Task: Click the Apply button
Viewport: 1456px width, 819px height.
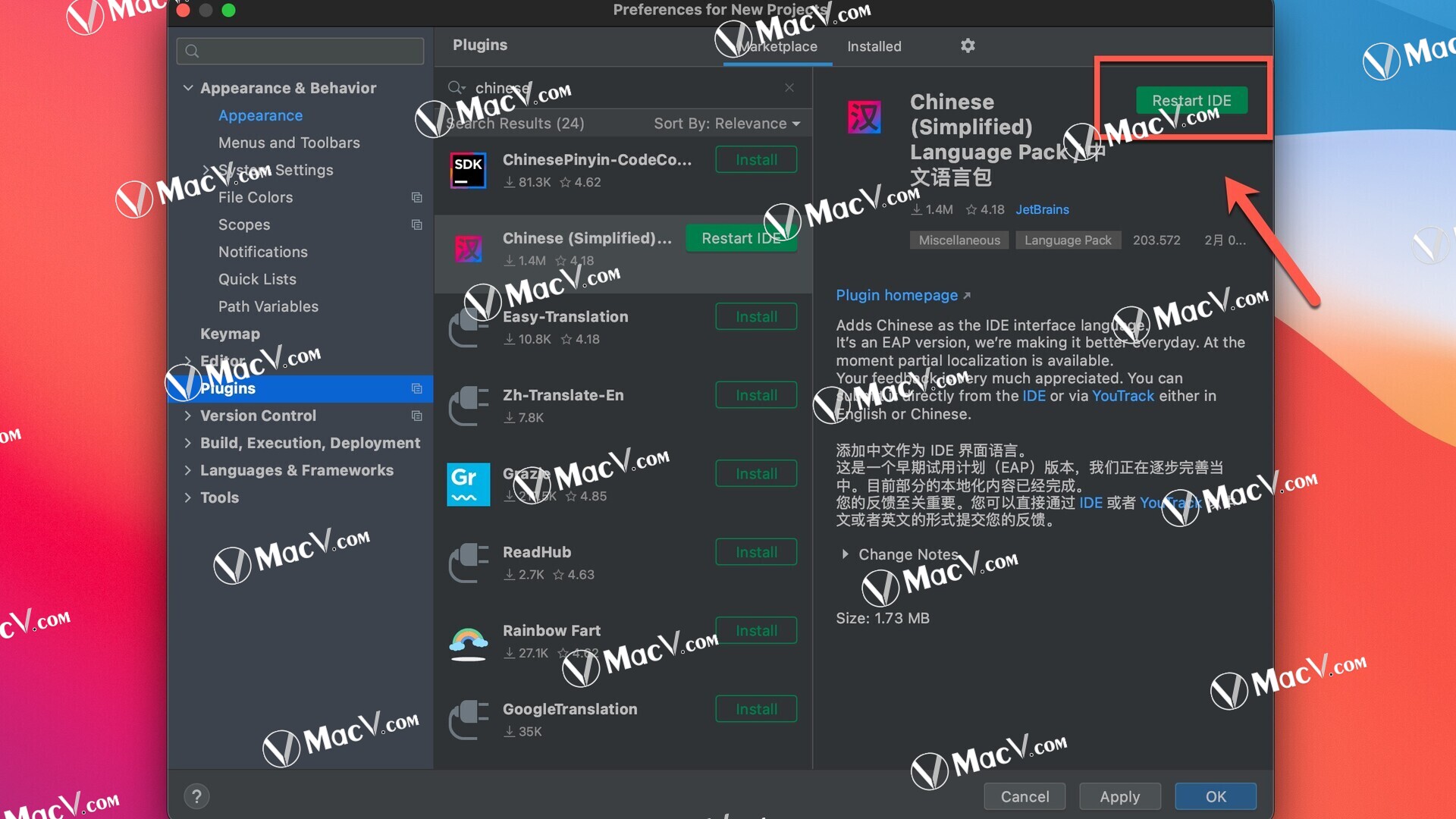Action: click(1120, 796)
